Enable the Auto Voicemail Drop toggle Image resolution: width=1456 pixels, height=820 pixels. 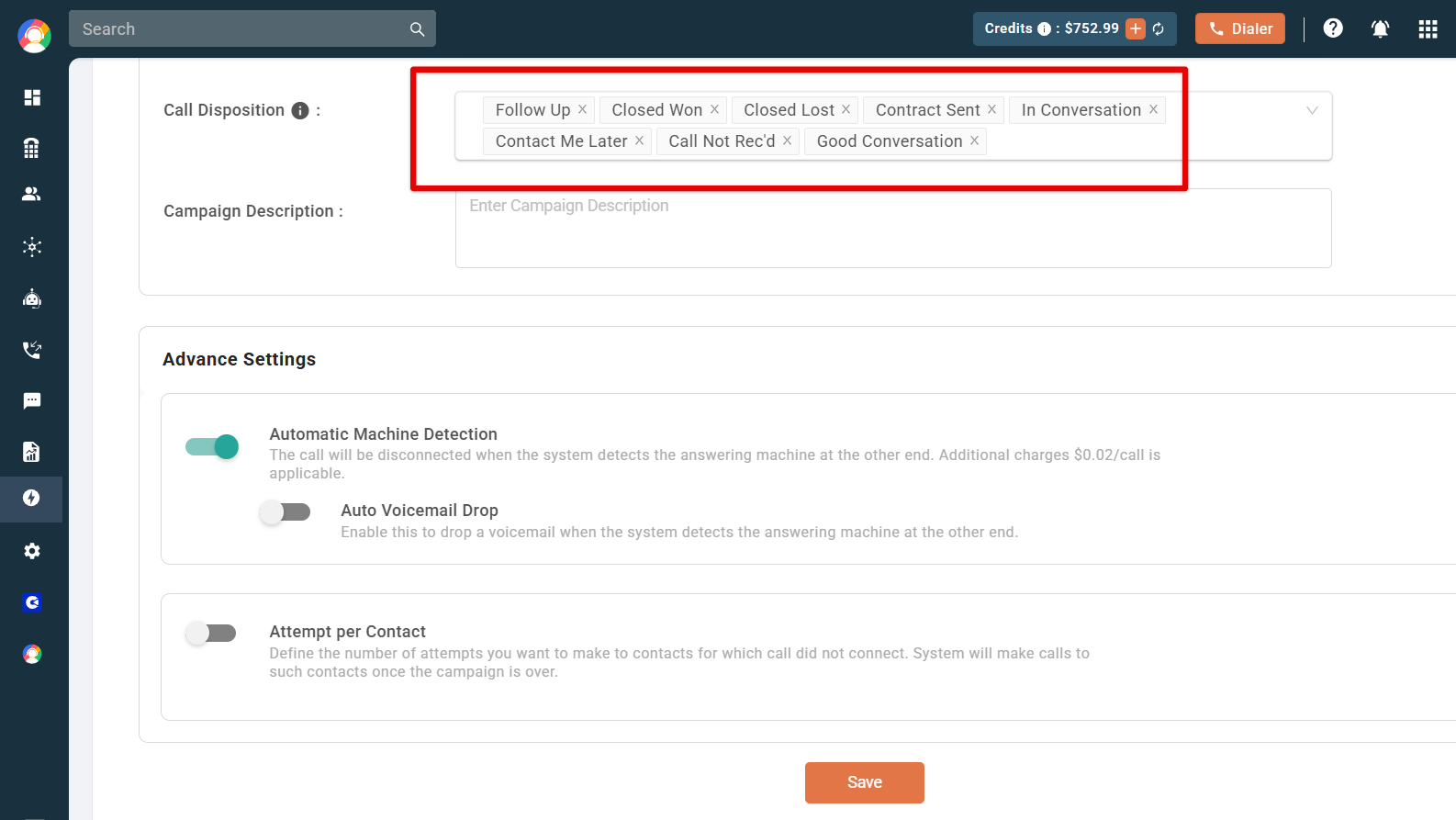pyautogui.click(x=285, y=511)
